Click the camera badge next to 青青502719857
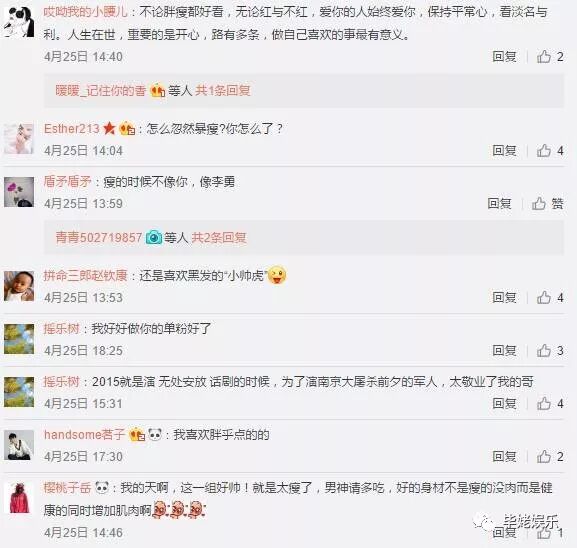The image size is (577, 548). pyautogui.click(x=154, y=237)
